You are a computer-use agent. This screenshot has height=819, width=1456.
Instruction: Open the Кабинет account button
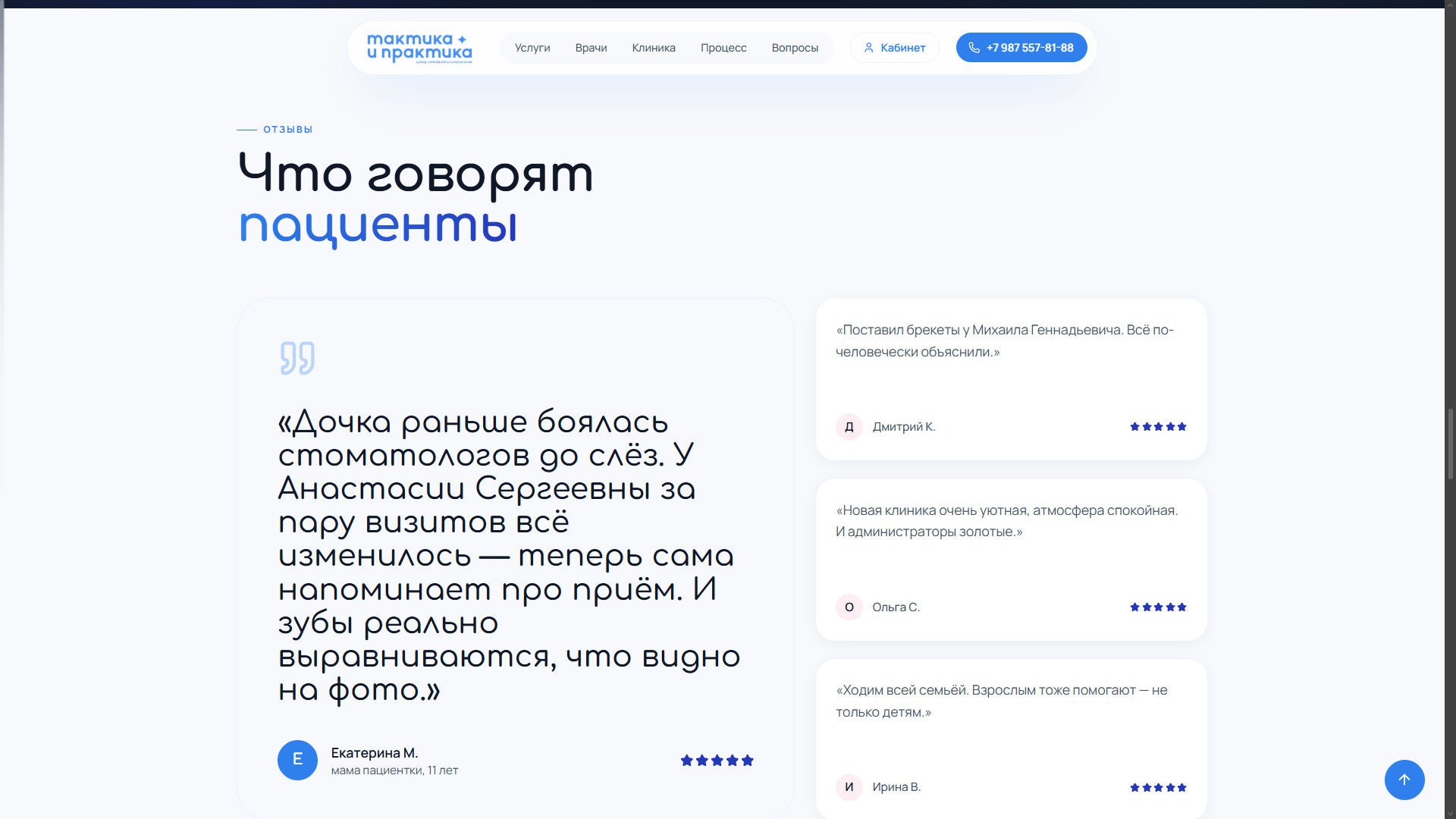(x=895, y=48)
